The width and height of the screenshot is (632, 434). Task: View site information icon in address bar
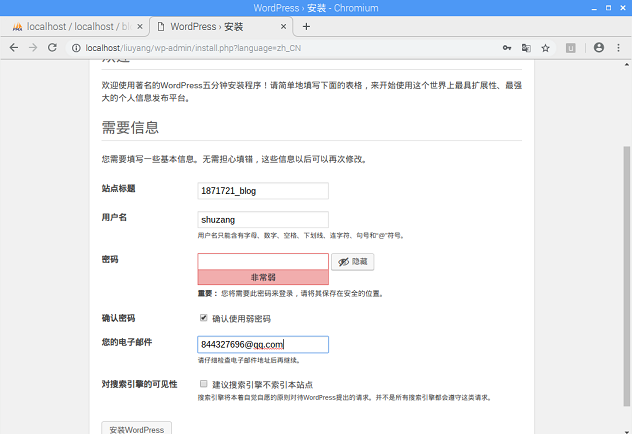pyautogui.click(x=76, y=48)
